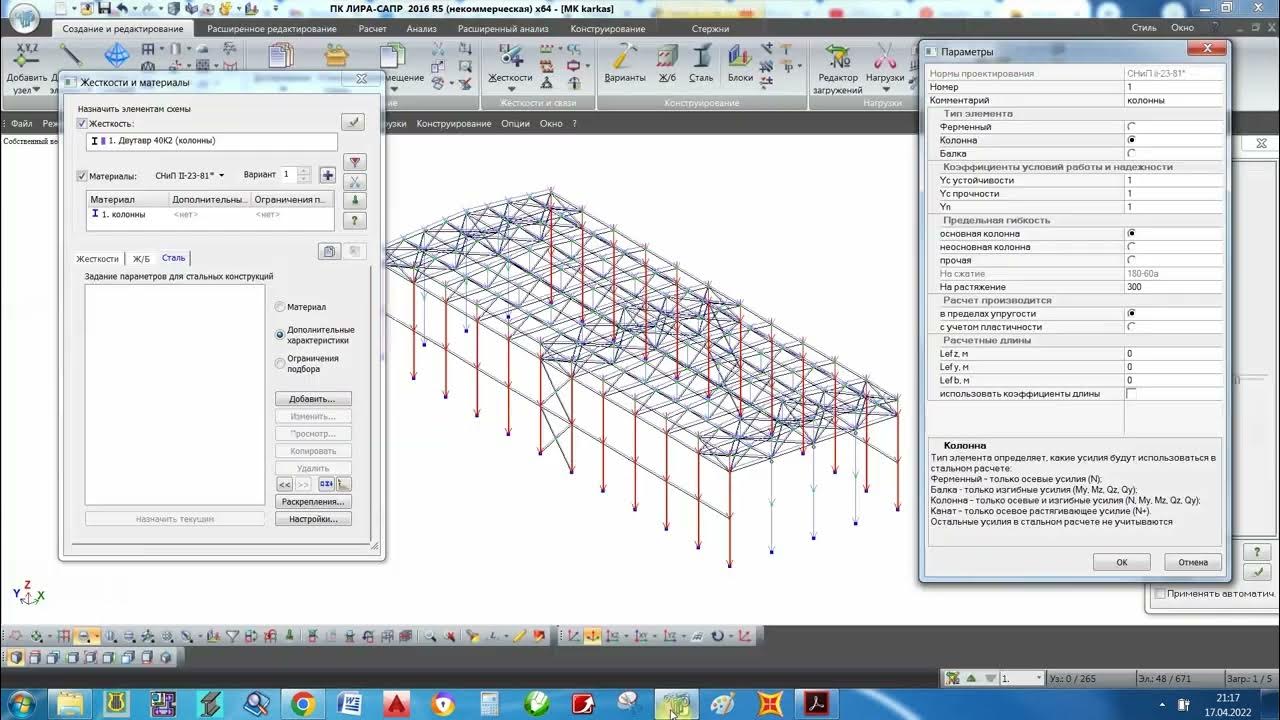Select Дополнительные характеристики radio button

pyautogui.click(x=280, y=335)
